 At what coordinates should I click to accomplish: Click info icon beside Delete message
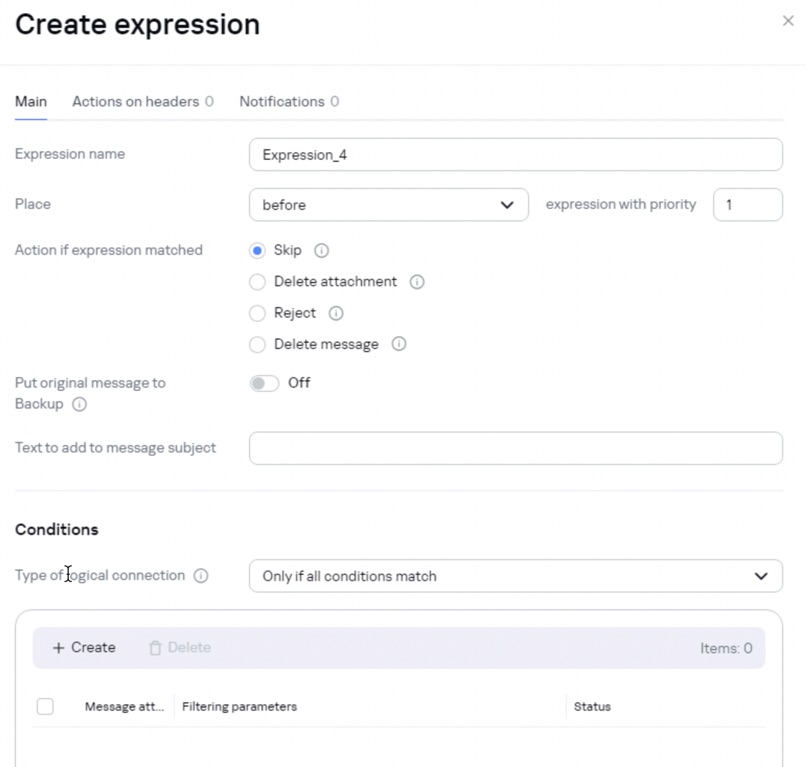[399, 344]
